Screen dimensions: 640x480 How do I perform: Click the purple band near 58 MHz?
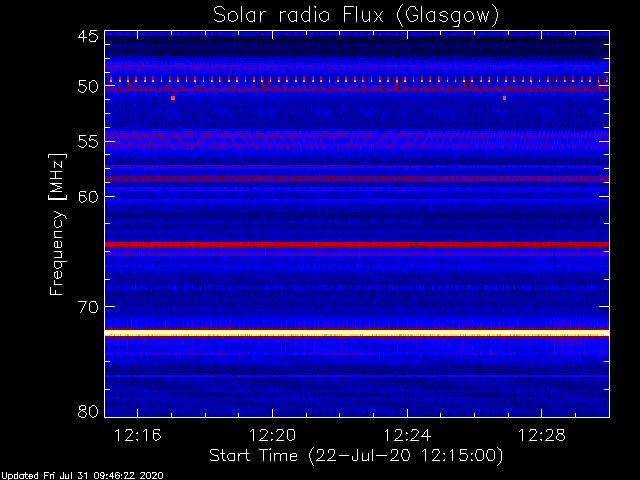357,178
